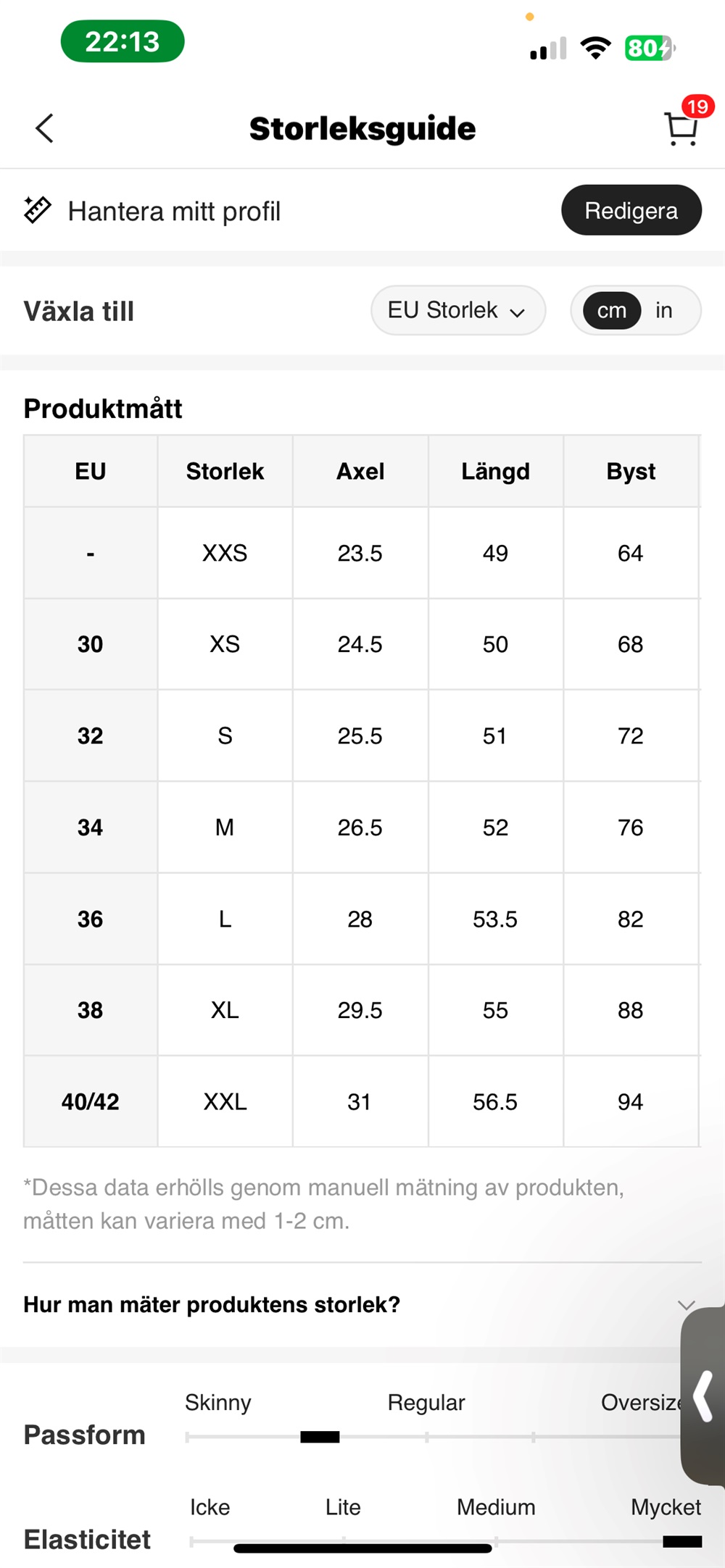Tap the ruler pencil profile icon
The height and width of the screenshot is (1568, 725).
pyautogui.click(x=37, y=210)
